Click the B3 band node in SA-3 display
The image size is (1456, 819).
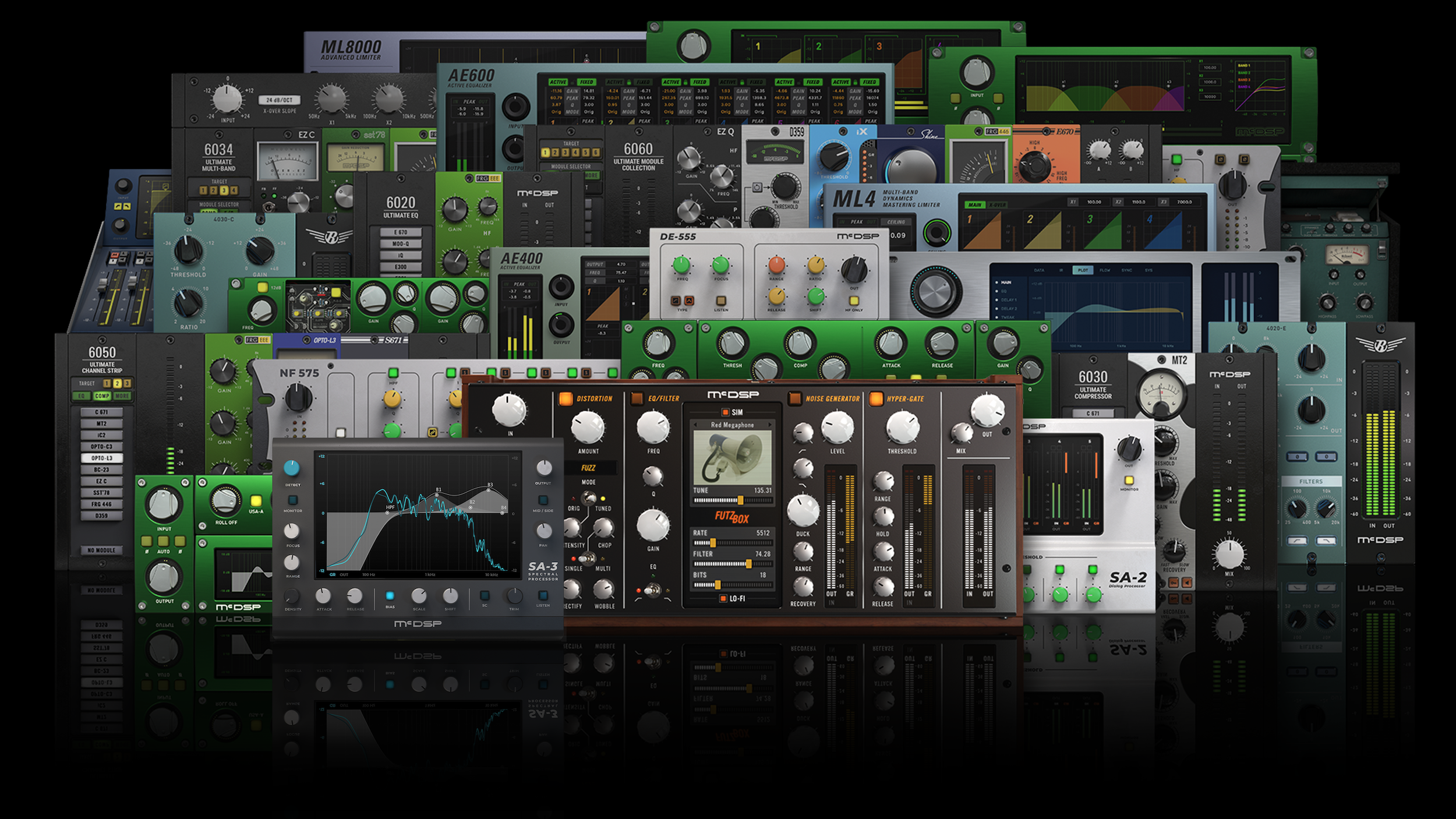[x=489, y=490]
